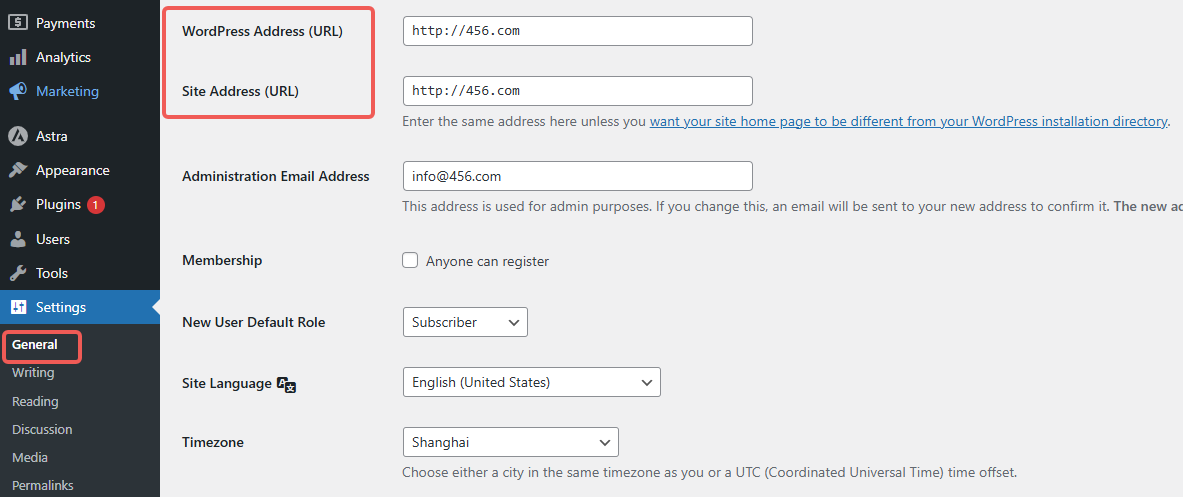
Task: Open the Permalinks settings page
Action: 42,485
